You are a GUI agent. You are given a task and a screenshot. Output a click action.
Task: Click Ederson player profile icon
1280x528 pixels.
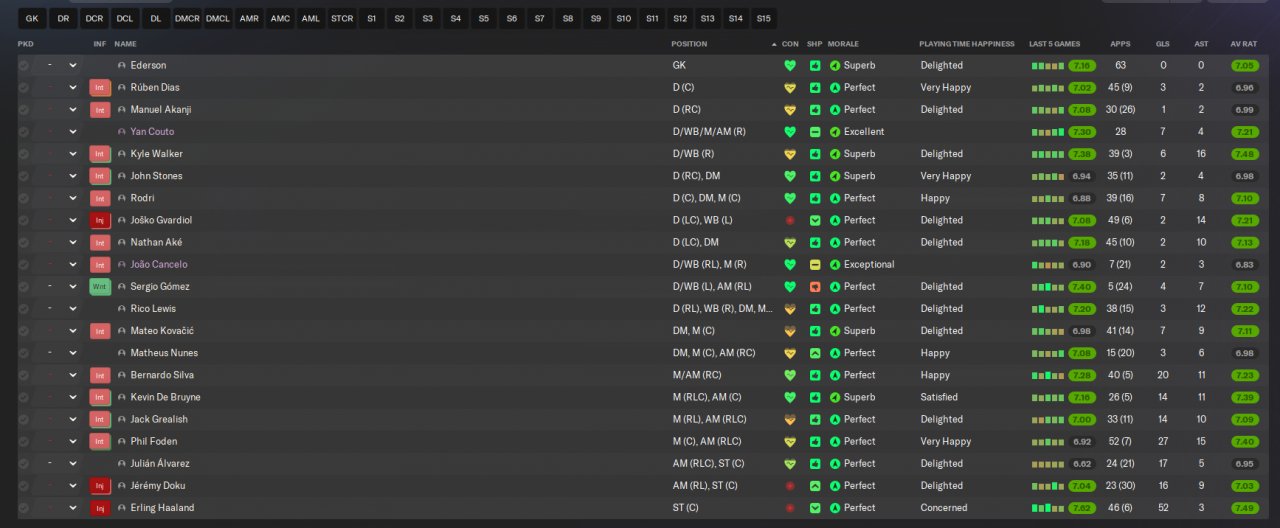(x=122, y=66)
